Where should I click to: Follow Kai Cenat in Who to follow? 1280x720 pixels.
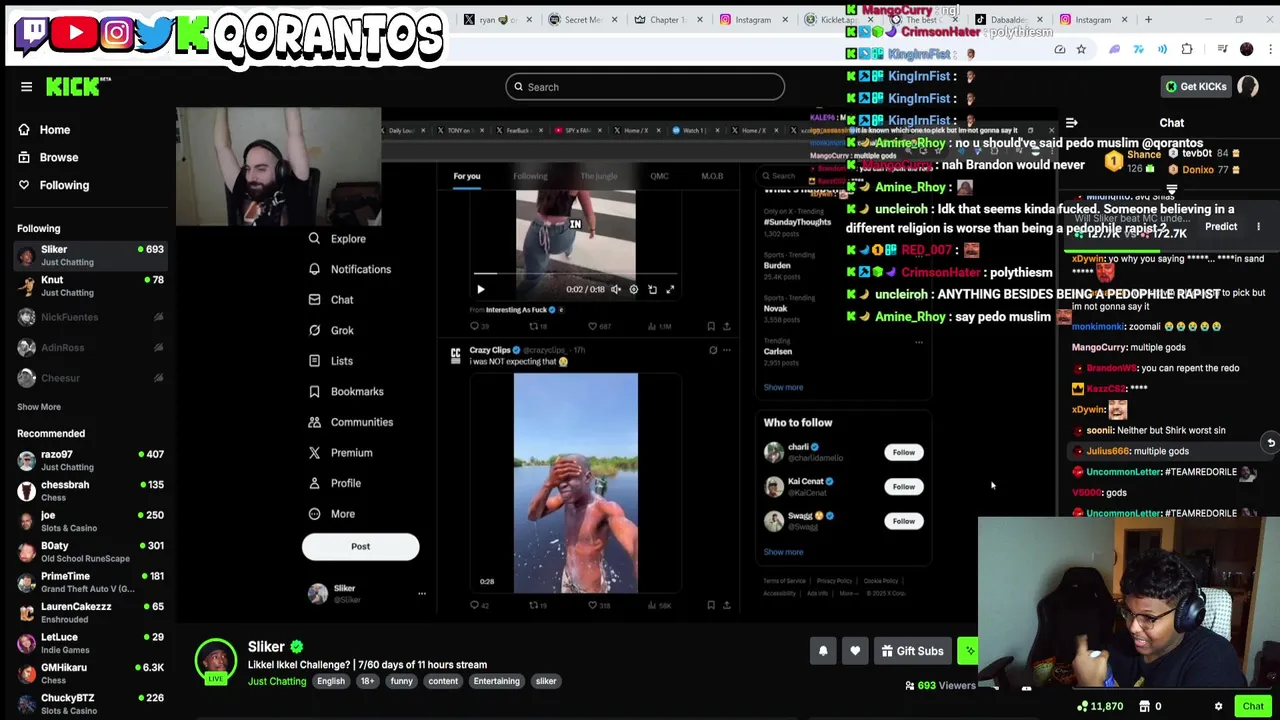coord(903,487)
